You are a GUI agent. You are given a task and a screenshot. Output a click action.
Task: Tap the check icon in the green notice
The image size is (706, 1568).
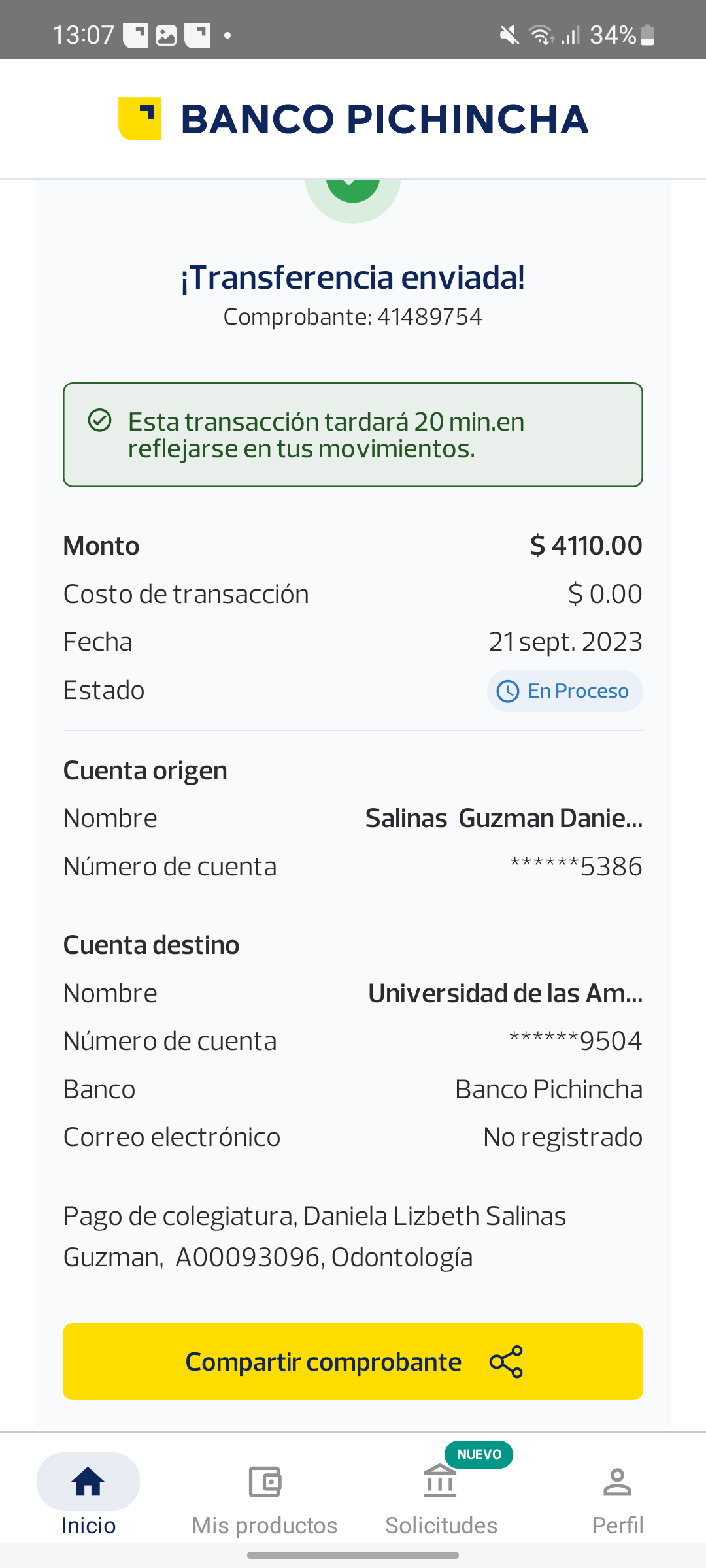pos(100,420)
